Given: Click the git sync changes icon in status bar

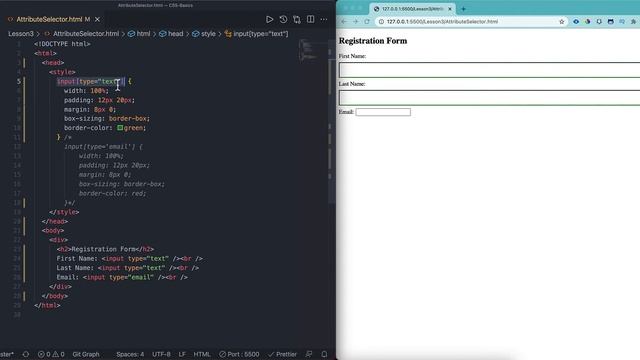Looking at the screenshot, I should pyautogui.click(x=26, y=354).
